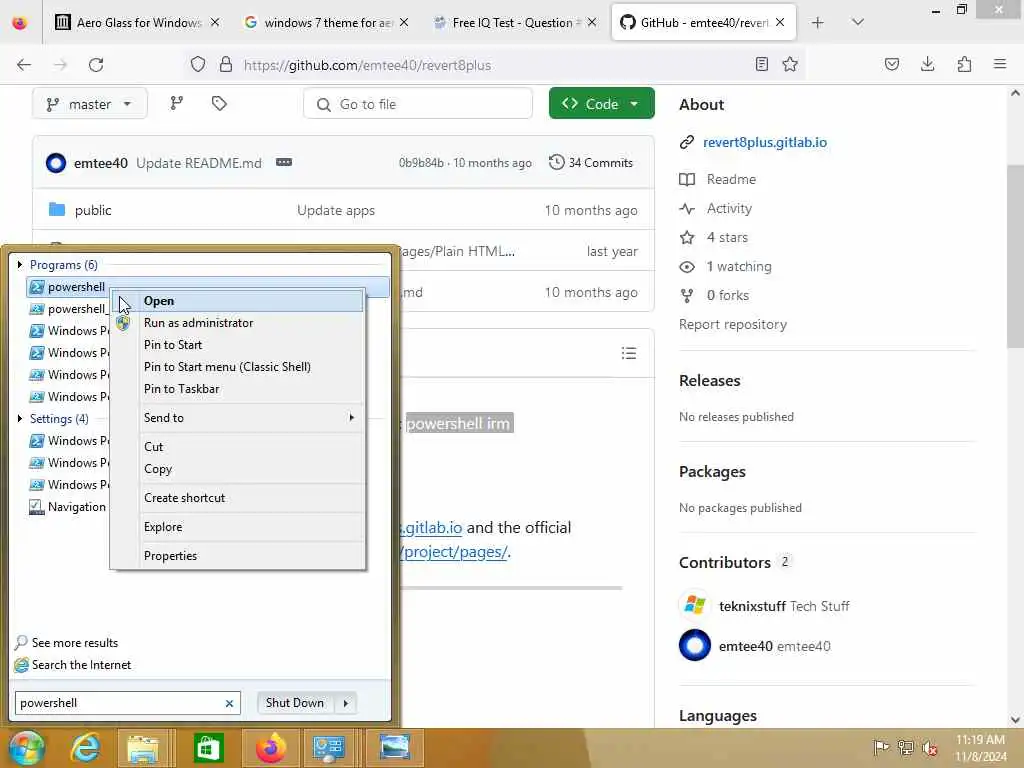Open Firefox downloads panel
Image resolution: width=1024 pixels, height=768 pixels.
[x=927, y=64]
